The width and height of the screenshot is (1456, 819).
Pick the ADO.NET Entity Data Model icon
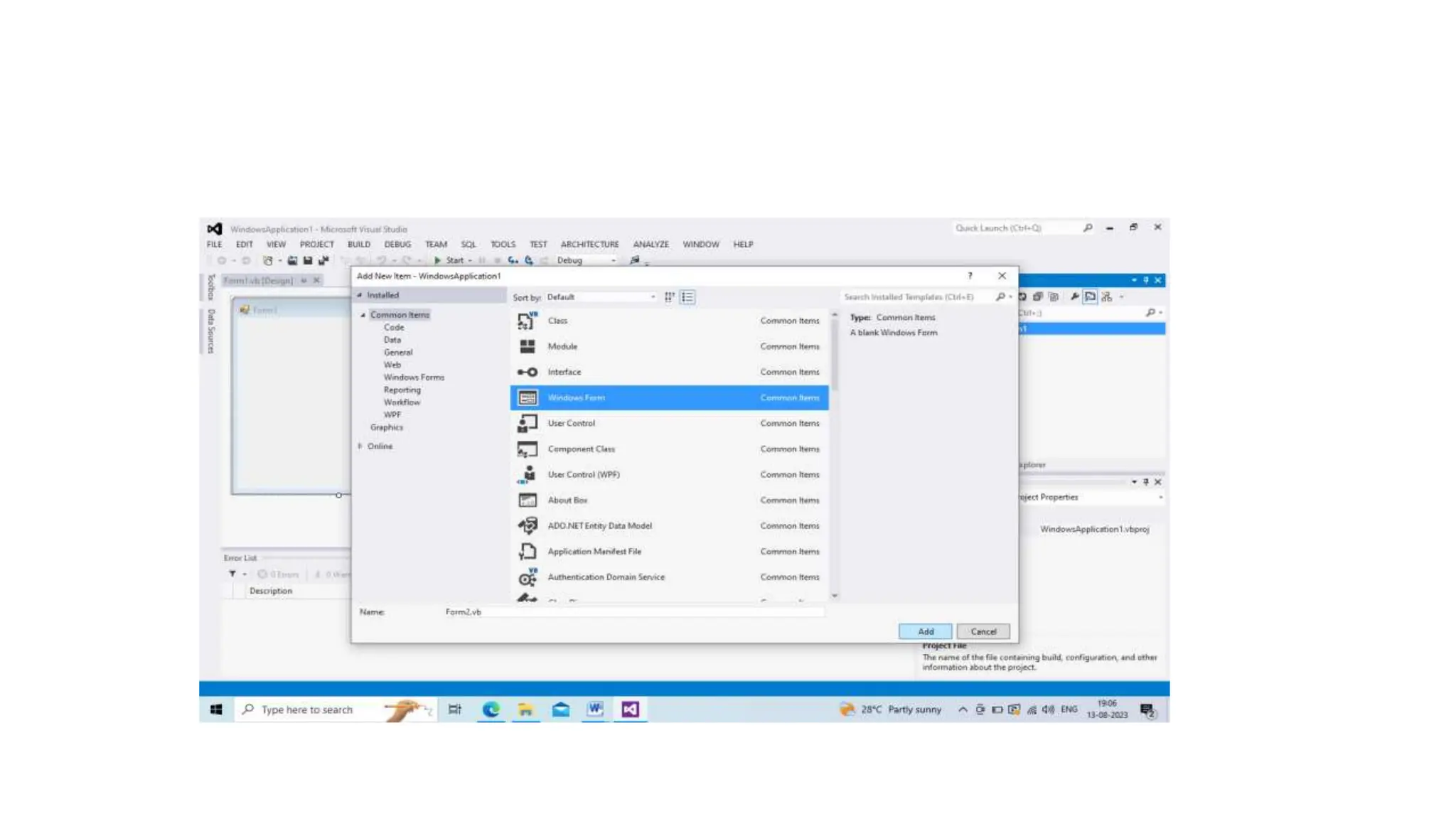coord(527,526)
